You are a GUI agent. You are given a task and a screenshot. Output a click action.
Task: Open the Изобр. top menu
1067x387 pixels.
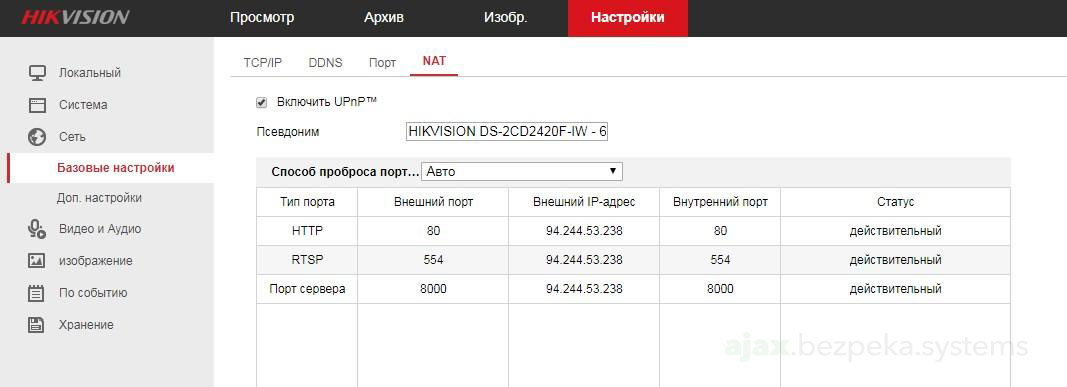[x=506, y=18]
